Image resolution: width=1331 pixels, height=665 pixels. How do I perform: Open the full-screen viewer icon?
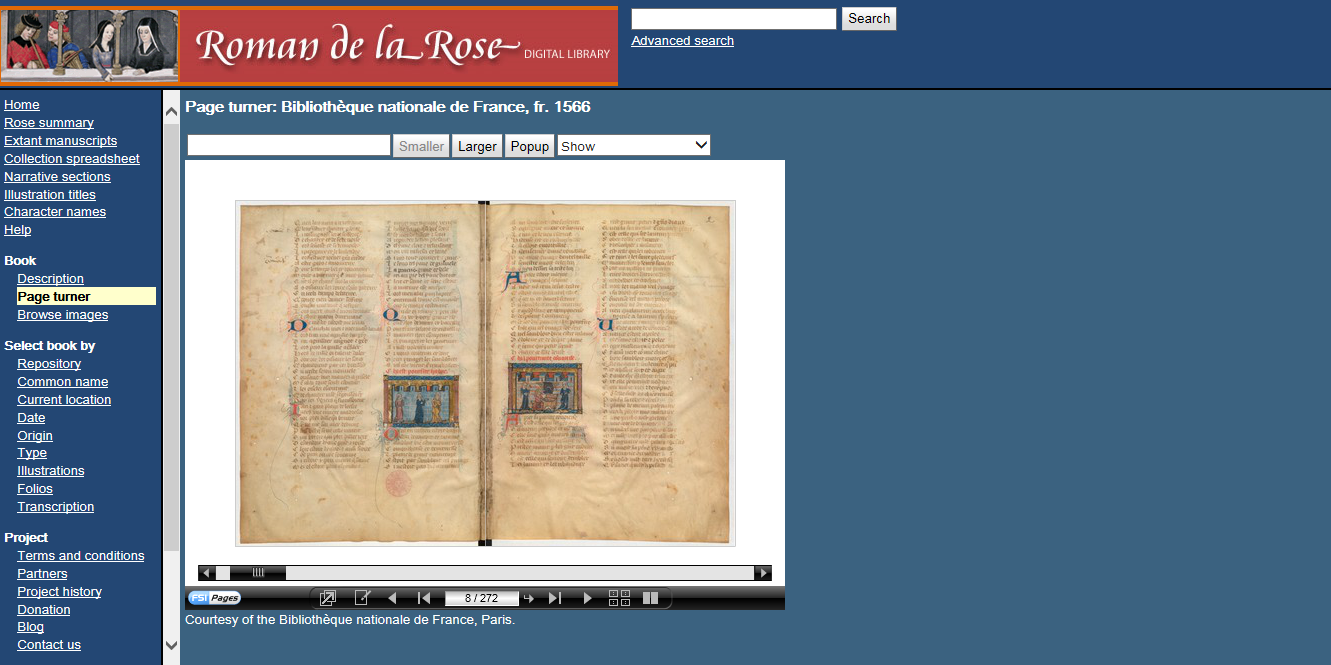[327, 598]
